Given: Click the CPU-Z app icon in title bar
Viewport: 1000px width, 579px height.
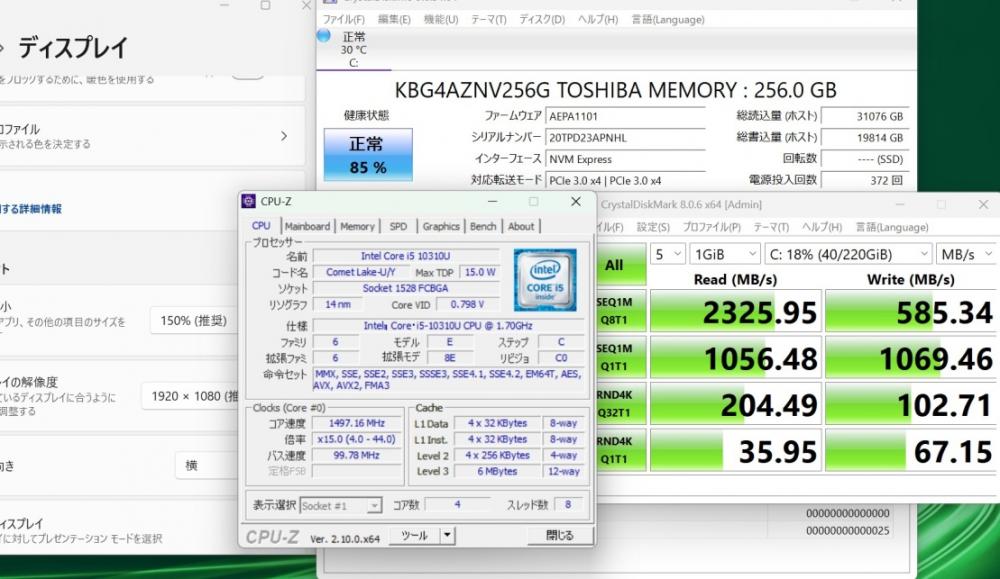Looking at the screenshot, I should tap(249, 202).
